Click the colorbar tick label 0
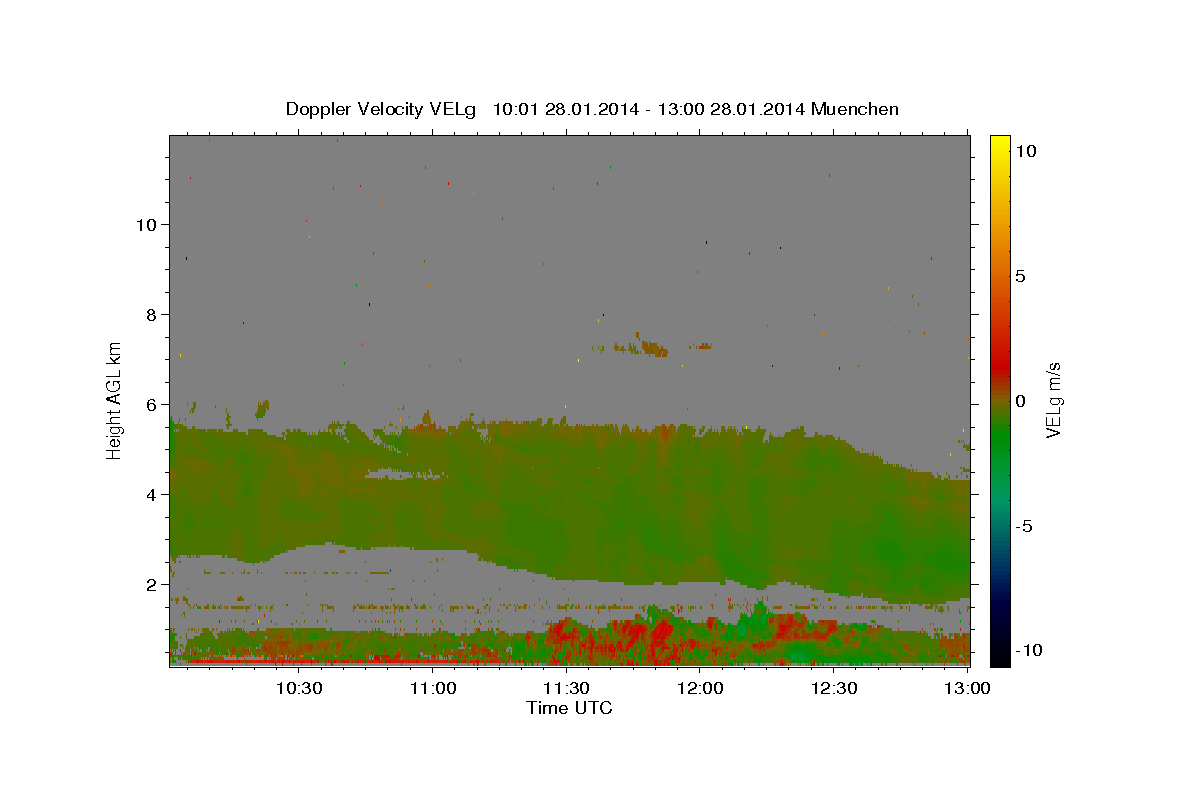Screen dimensions: 1200x800 point(1020,401)
